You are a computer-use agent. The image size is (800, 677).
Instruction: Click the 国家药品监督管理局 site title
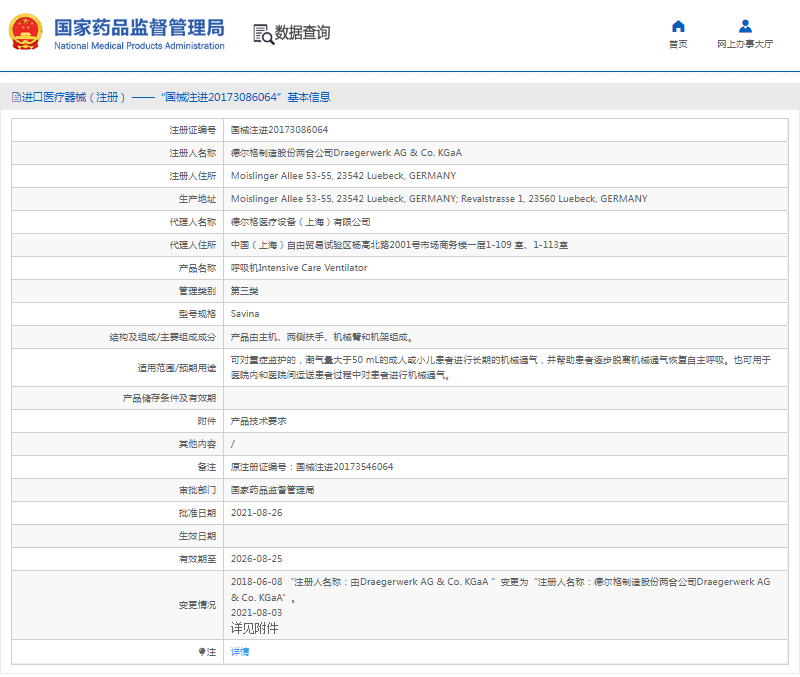[139, 27]
